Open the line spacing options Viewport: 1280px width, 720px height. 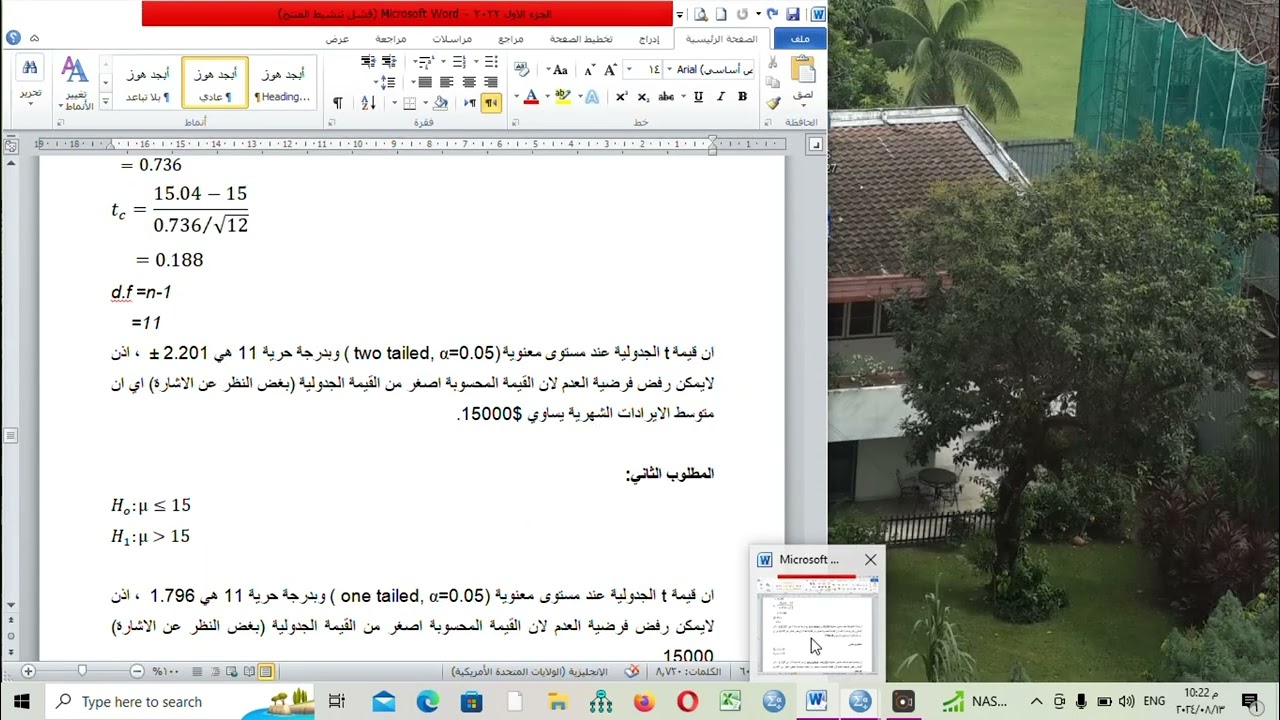click(x=388, y=81)
